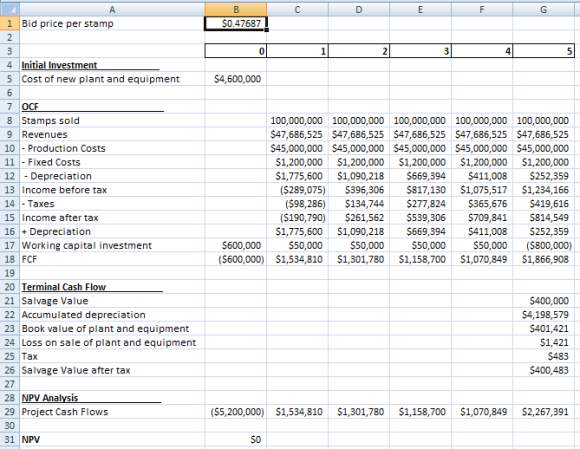Screen dimensions: 580x449
Task: Select the $600,000 working capital investment cell
Action: click(236, 245)
